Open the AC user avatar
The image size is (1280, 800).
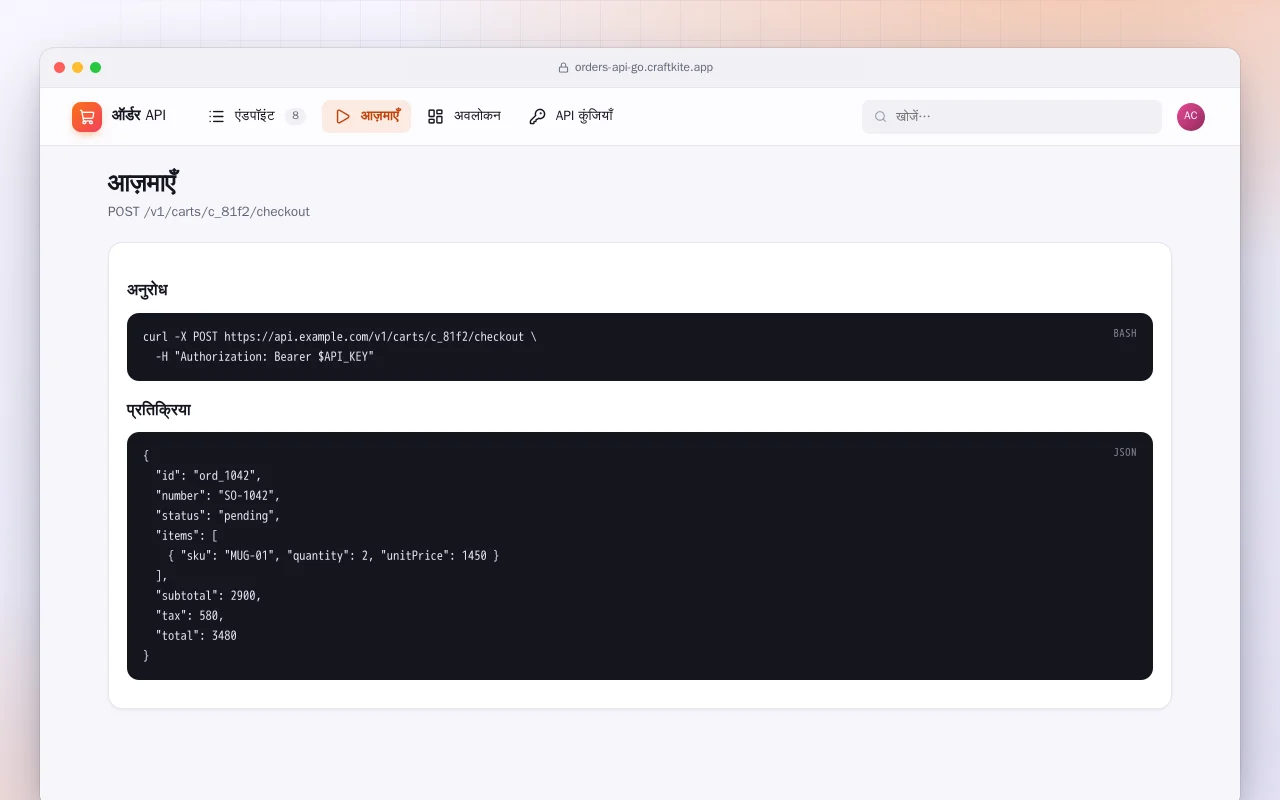tap(1191, 117)
